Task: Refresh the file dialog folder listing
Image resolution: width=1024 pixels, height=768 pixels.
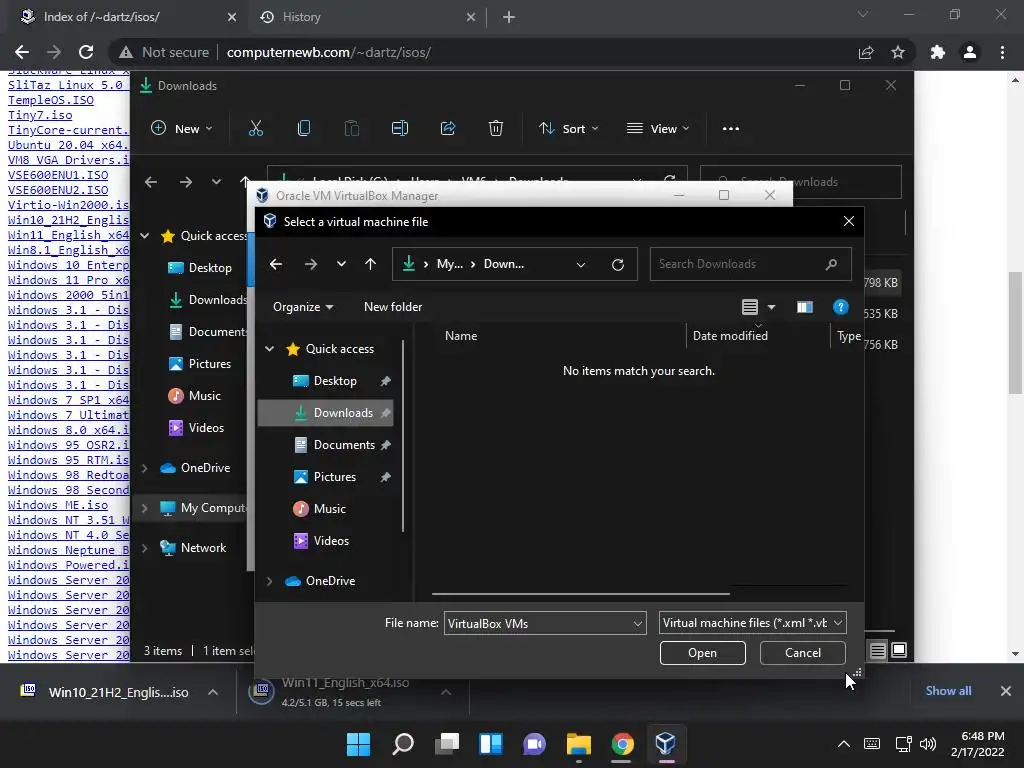Action: 618,264
